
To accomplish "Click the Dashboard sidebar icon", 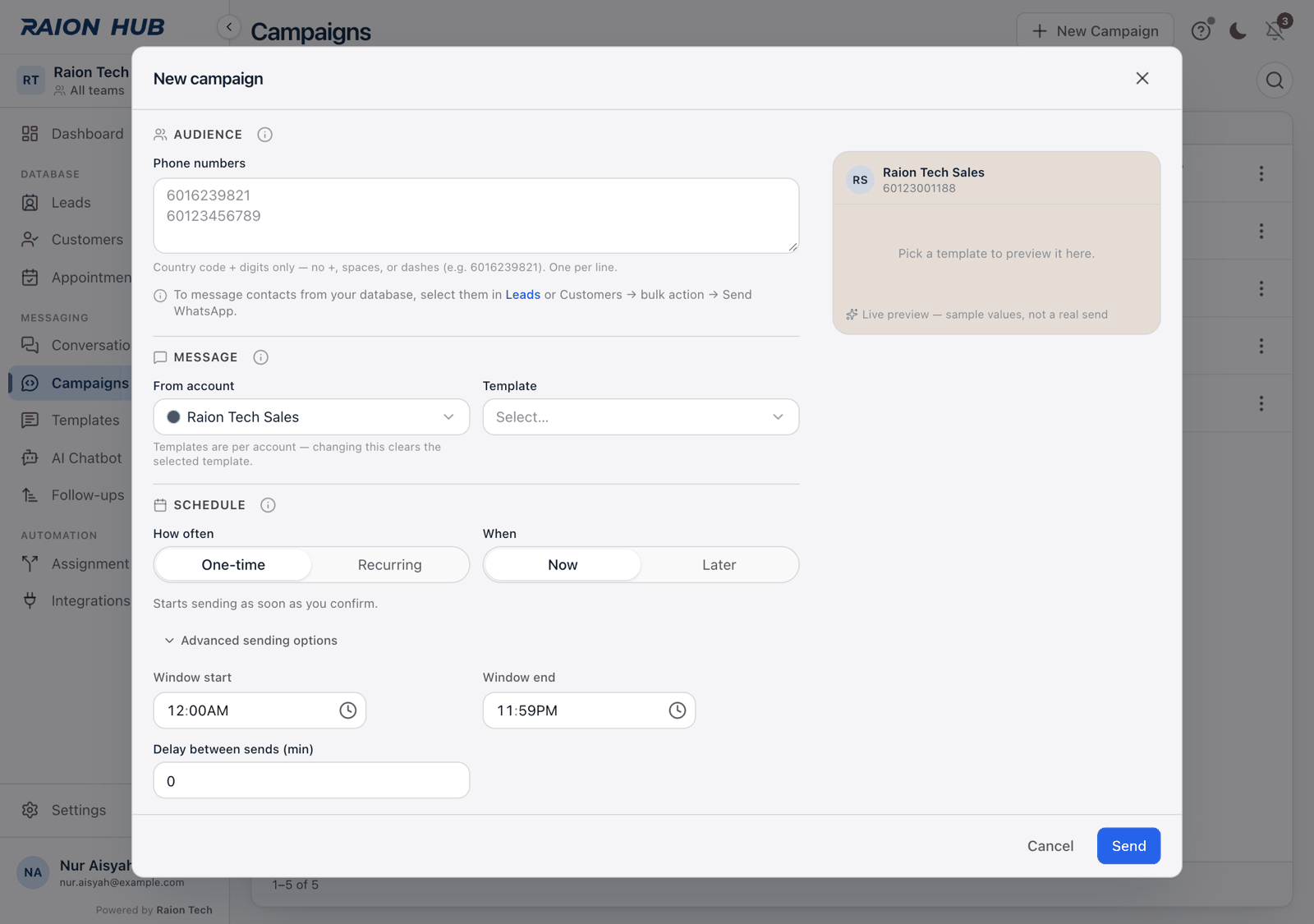I will point(30,134).
